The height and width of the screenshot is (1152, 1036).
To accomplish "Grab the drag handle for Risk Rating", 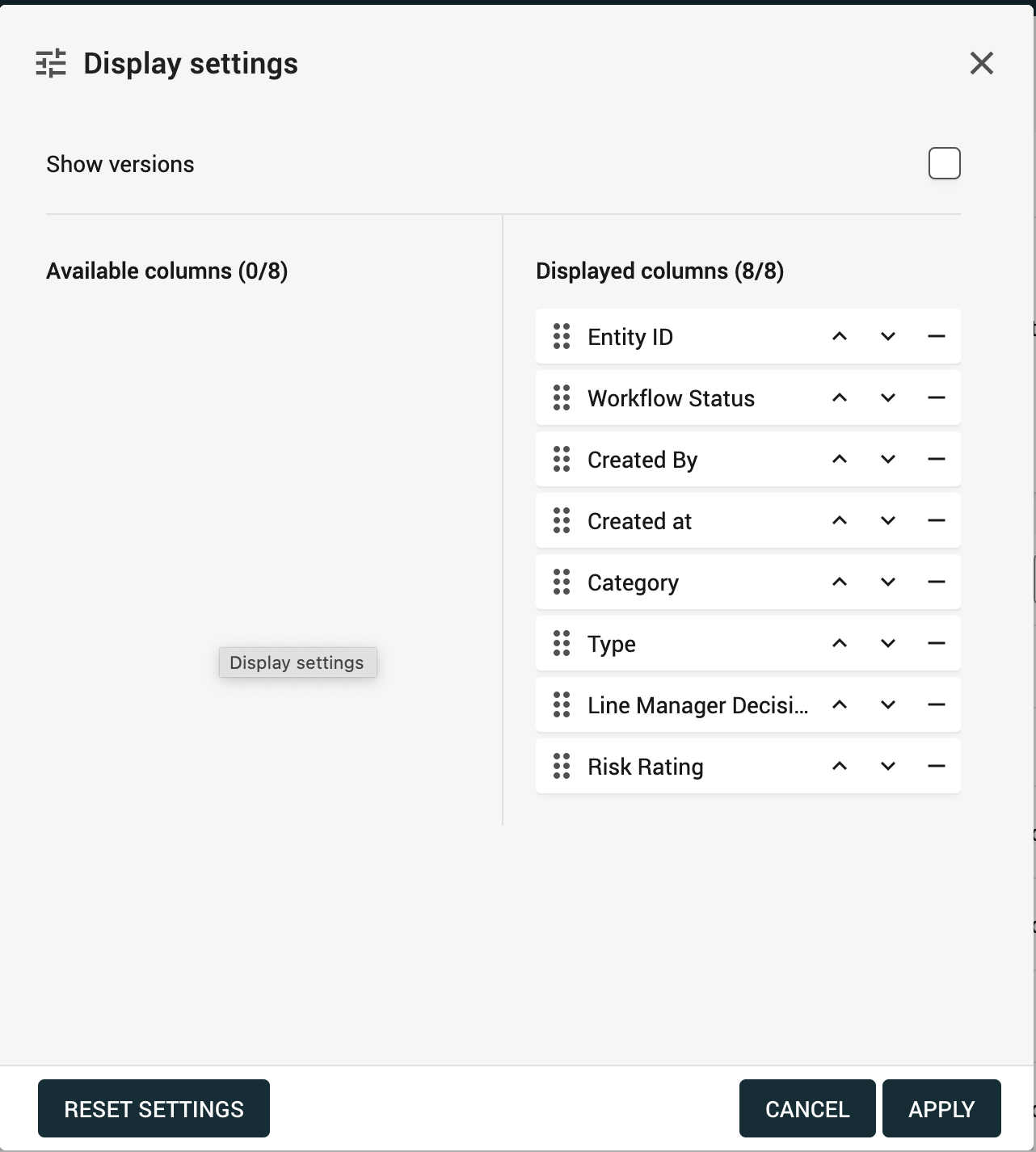I will pos(562,766).
